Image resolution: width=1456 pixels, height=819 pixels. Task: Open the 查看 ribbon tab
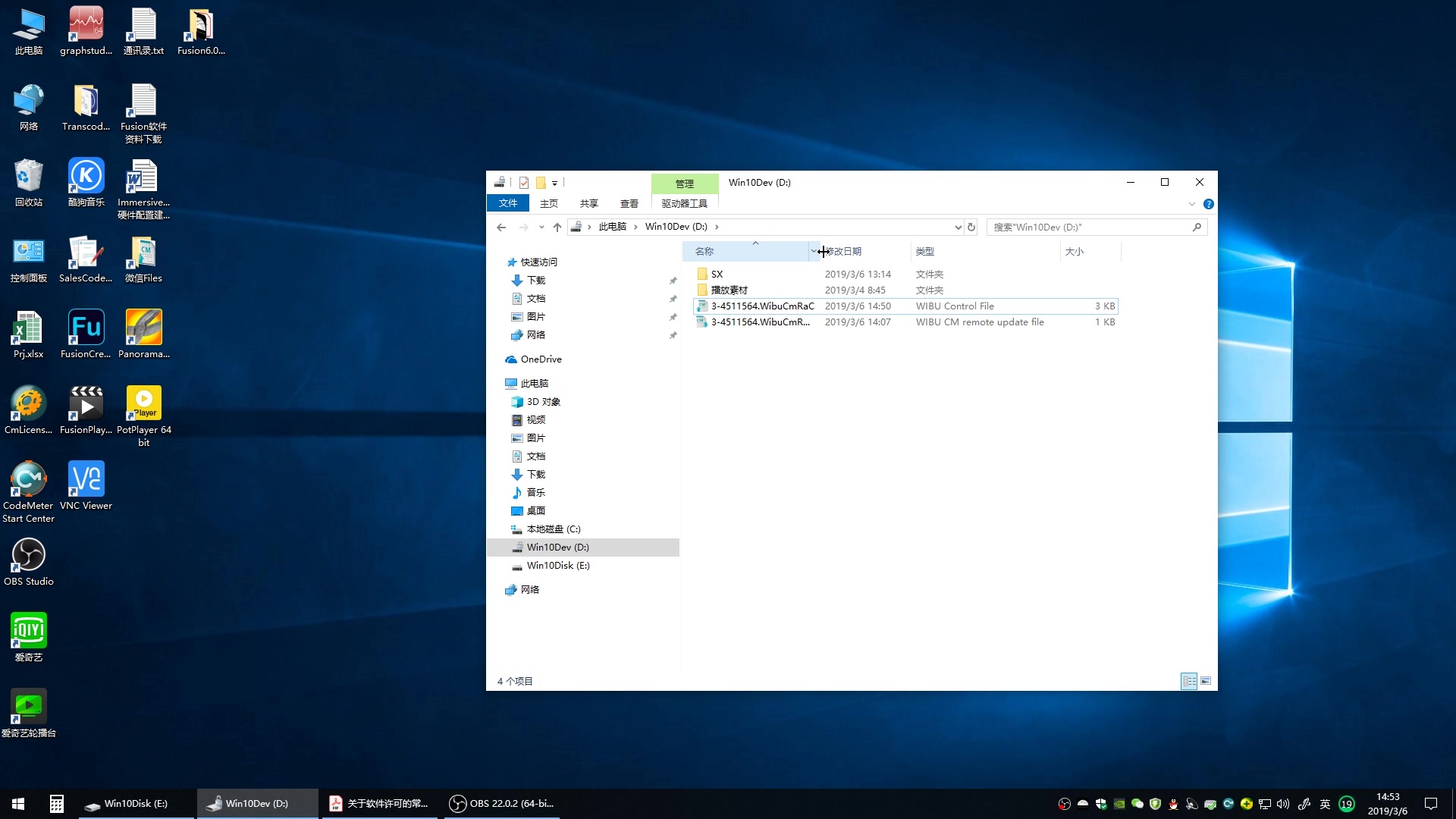629,203
